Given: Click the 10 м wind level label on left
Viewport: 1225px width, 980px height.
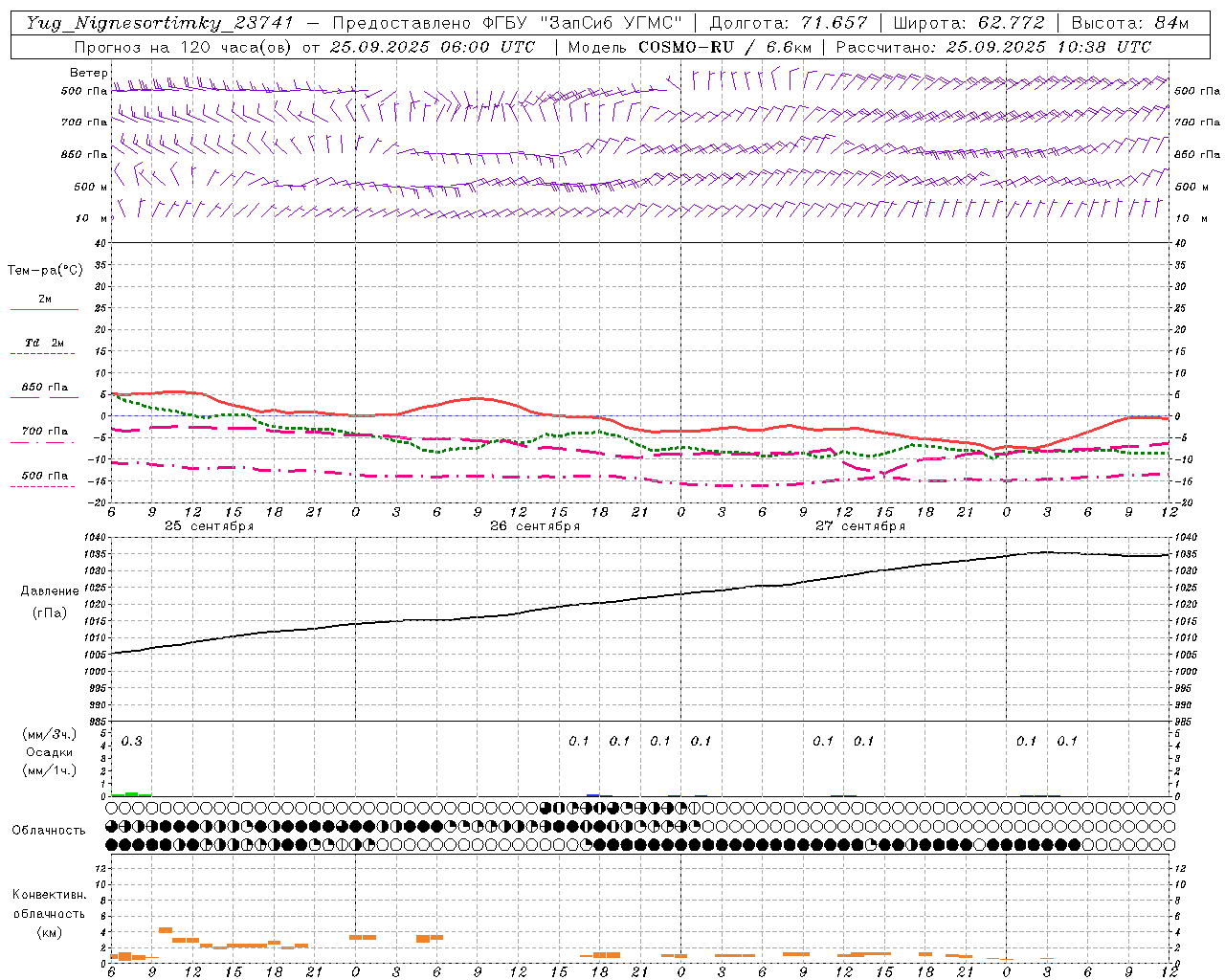Looking at the screenshot, I should 91,218.
